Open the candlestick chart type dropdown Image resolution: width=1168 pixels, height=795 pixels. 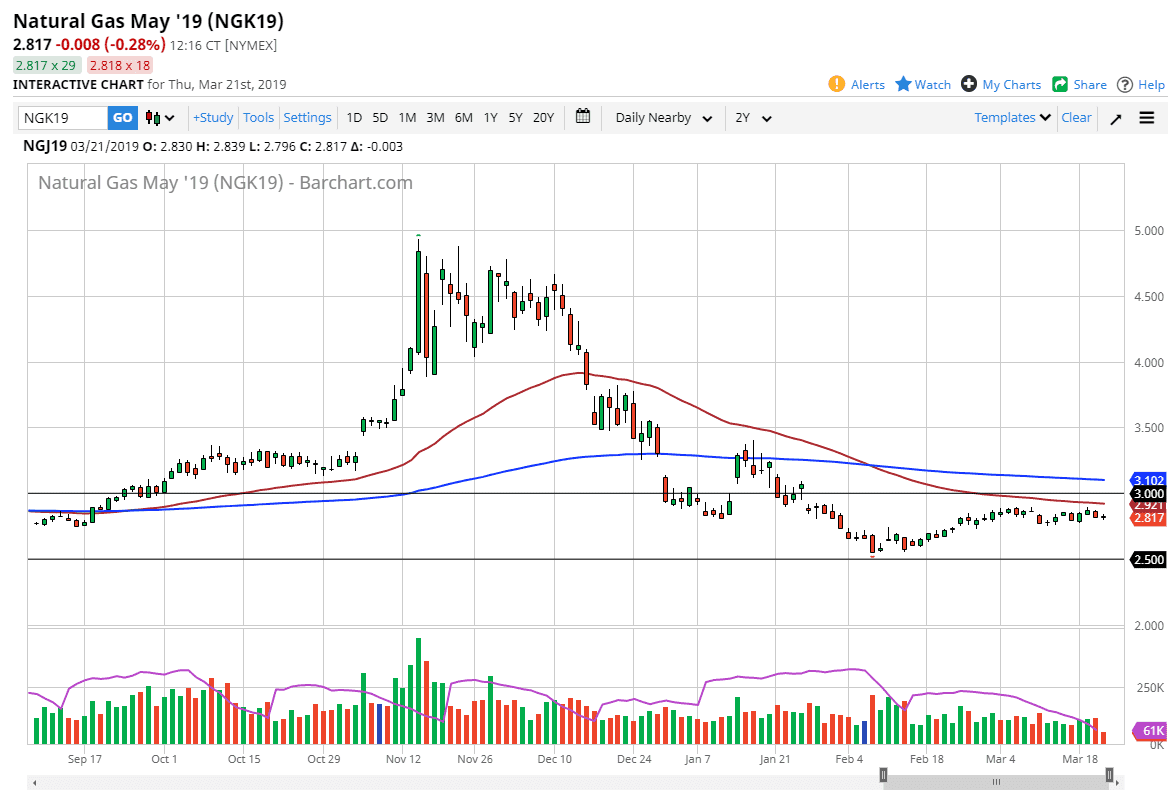point(160,118)
